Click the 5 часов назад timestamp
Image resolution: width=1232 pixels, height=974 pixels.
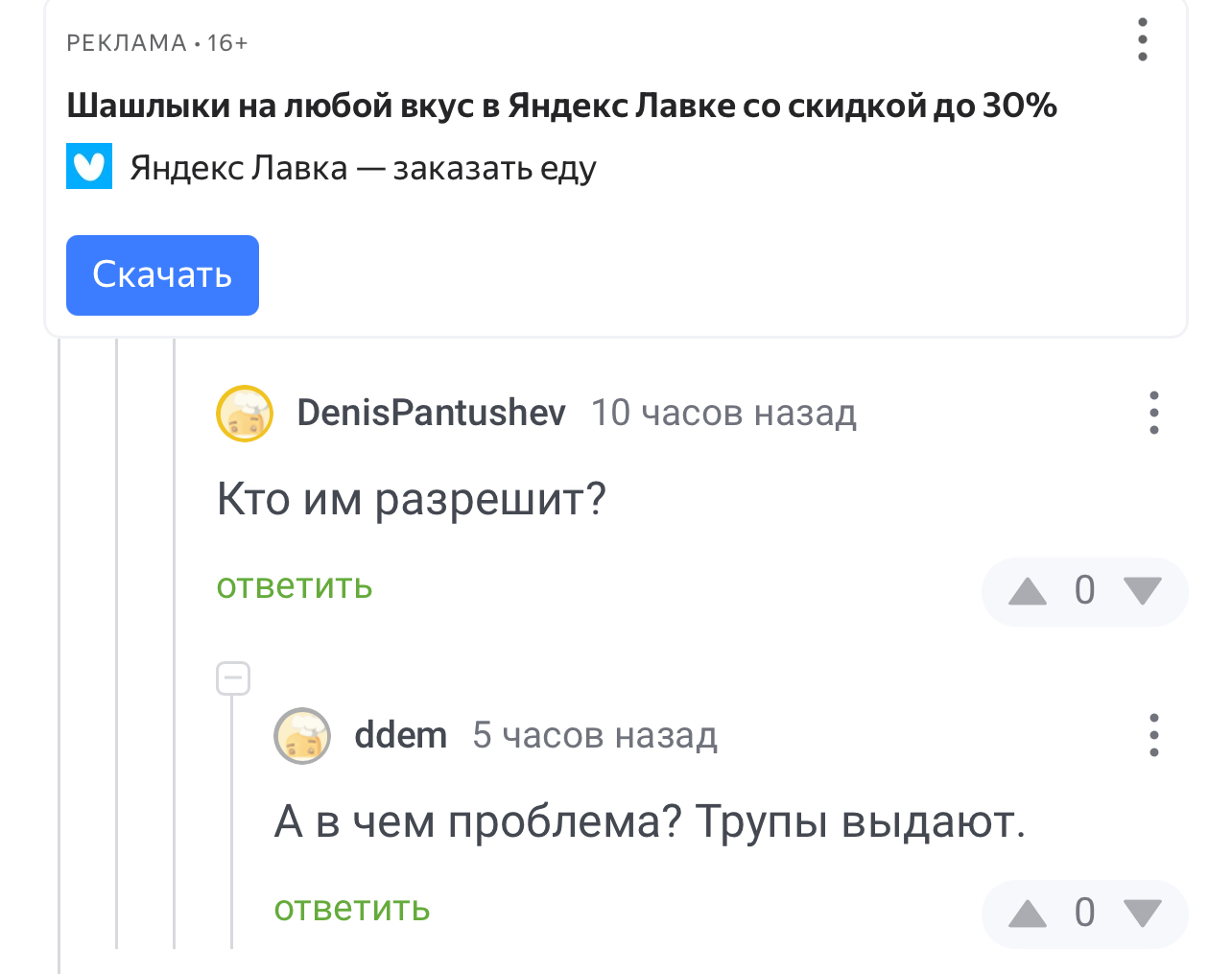coord(595,735)
